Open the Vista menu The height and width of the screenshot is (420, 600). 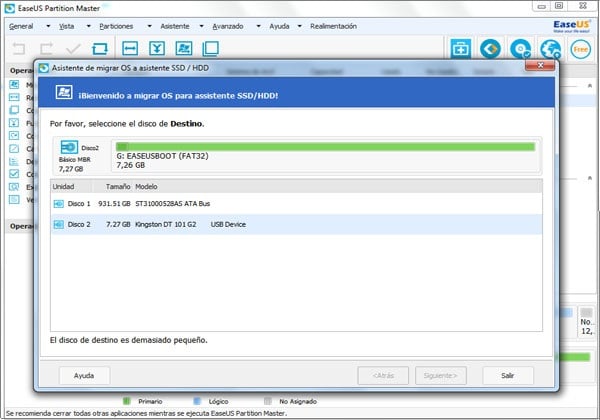tap(66, 26)
